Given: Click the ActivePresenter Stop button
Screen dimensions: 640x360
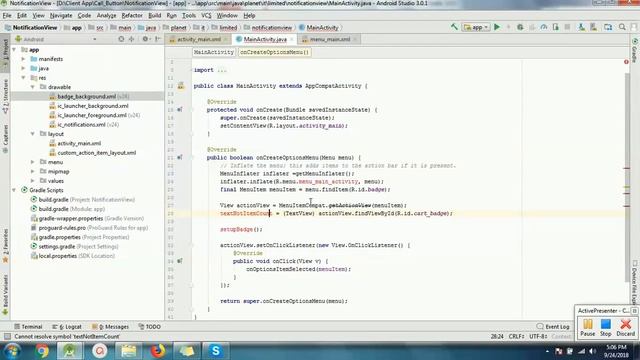Looking at the screenshot, I should (x=606, y=328).
